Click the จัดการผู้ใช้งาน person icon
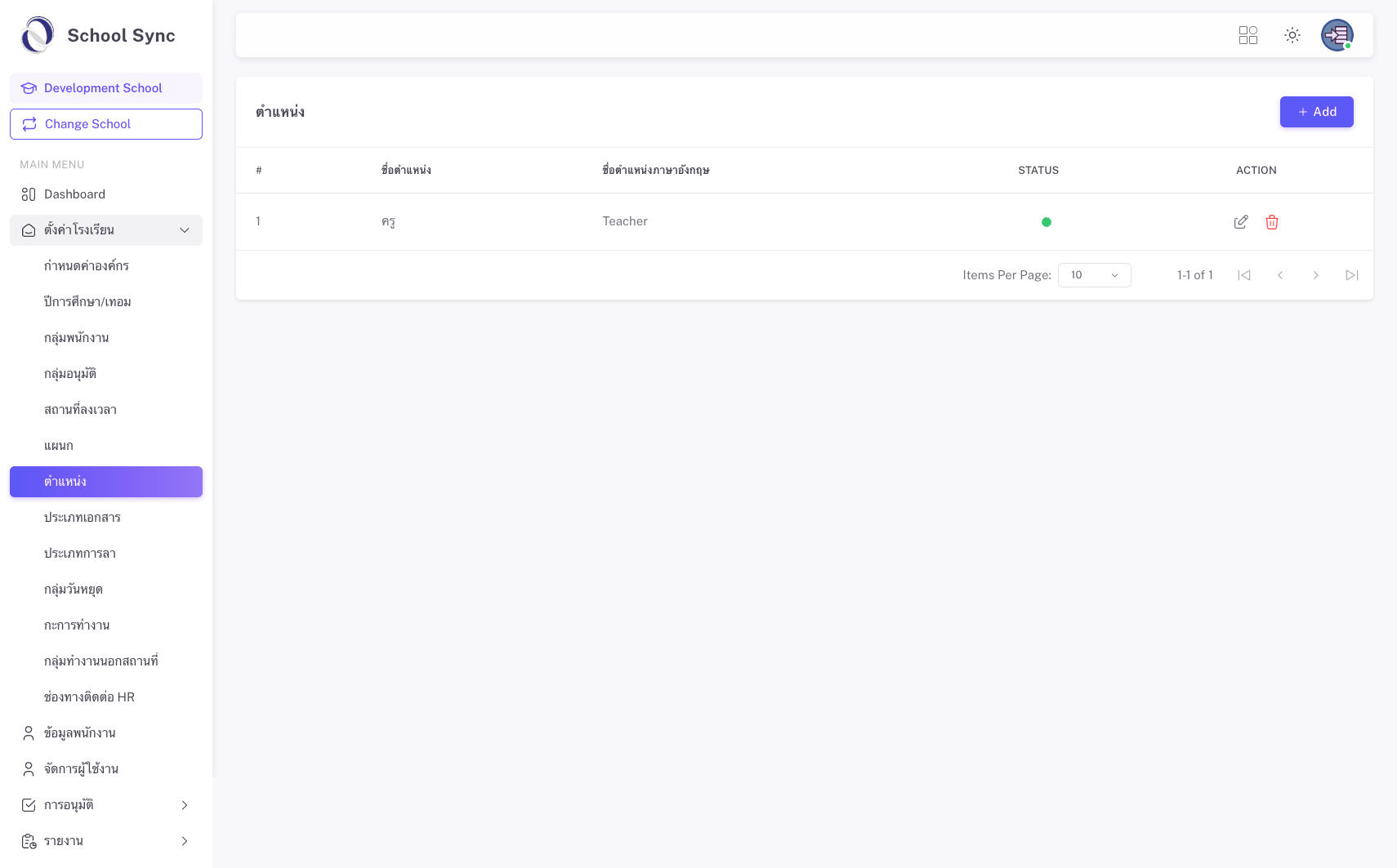Image resolution: width=1397 pixels, height=868 pixels. [29, 769]
